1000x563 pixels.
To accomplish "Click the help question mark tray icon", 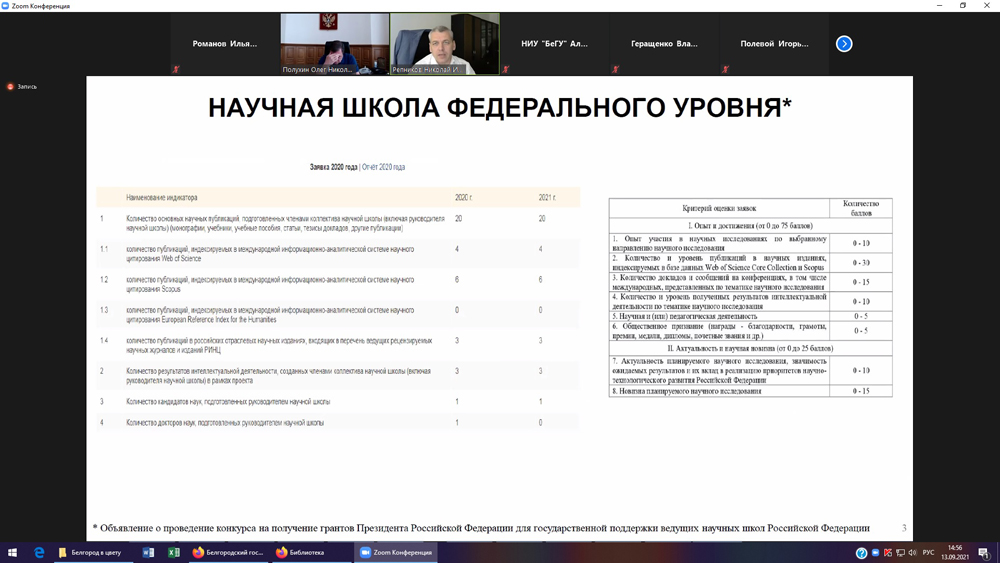I will (861, 552).
